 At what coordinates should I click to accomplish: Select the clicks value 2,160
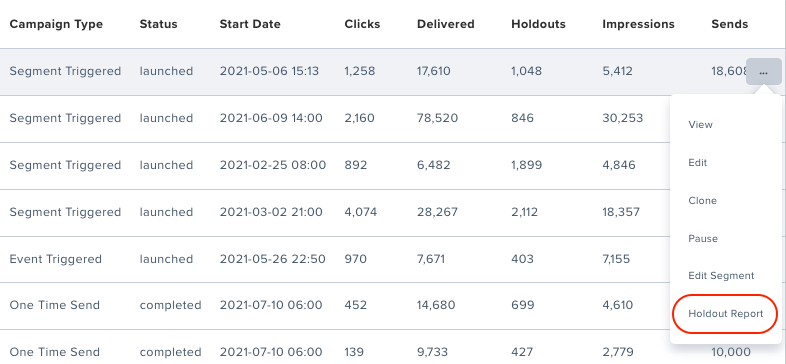pos(360,118)
